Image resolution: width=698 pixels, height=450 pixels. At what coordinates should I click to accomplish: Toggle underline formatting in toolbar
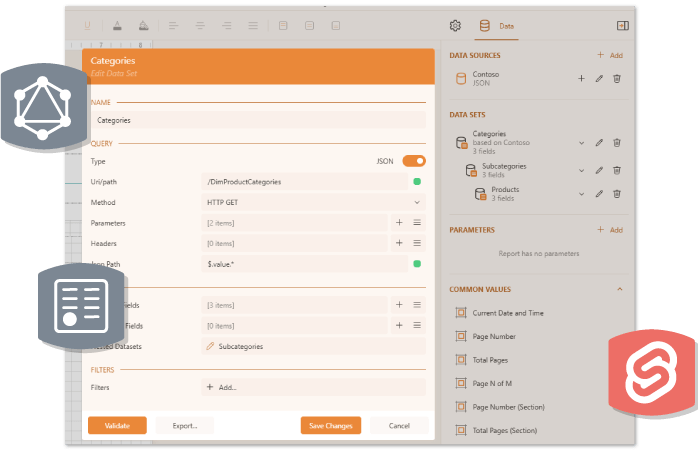(87, 26)
